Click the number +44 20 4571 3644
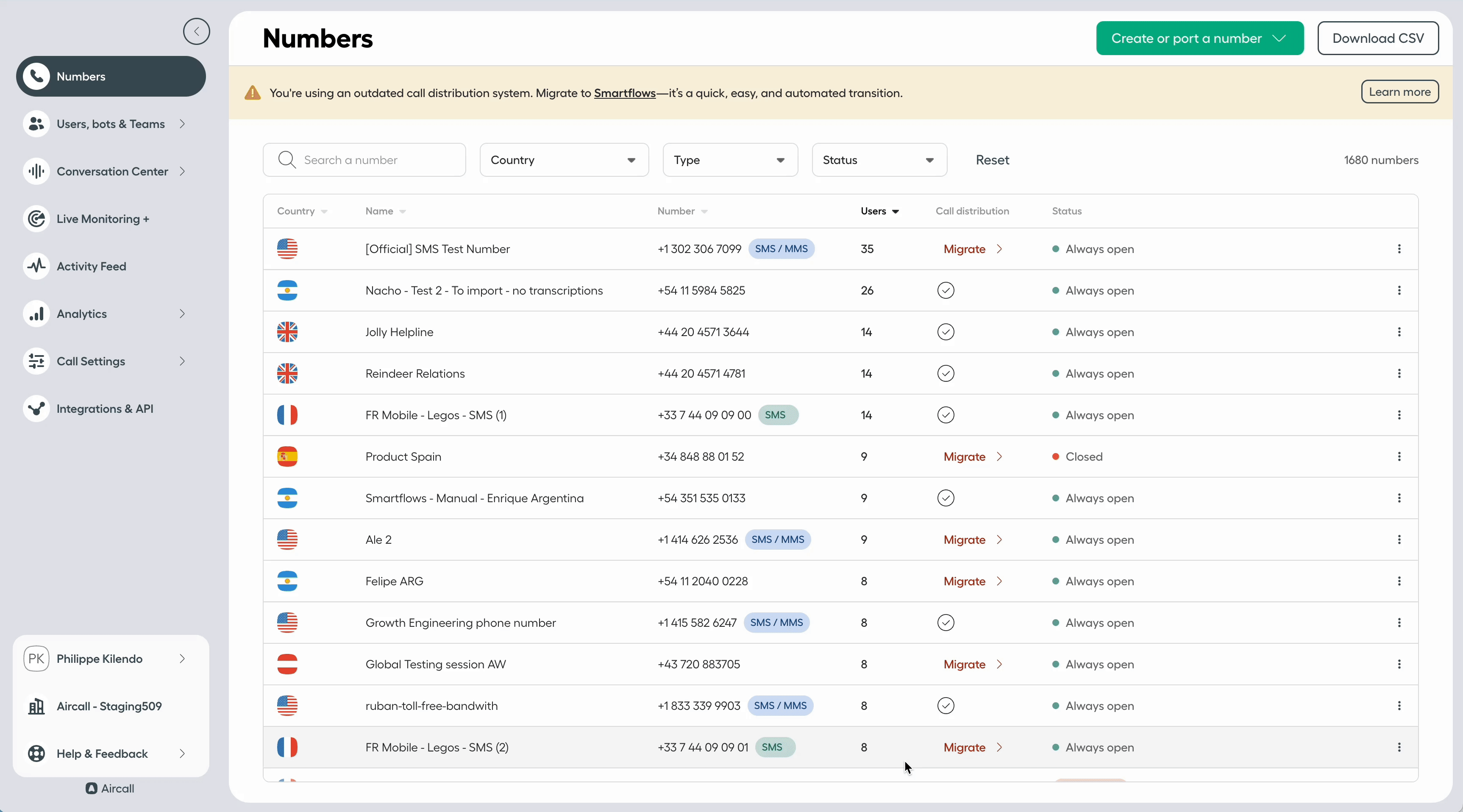Screen dimensions: 1463x812 pyautogui.click(x=703, y=332)
